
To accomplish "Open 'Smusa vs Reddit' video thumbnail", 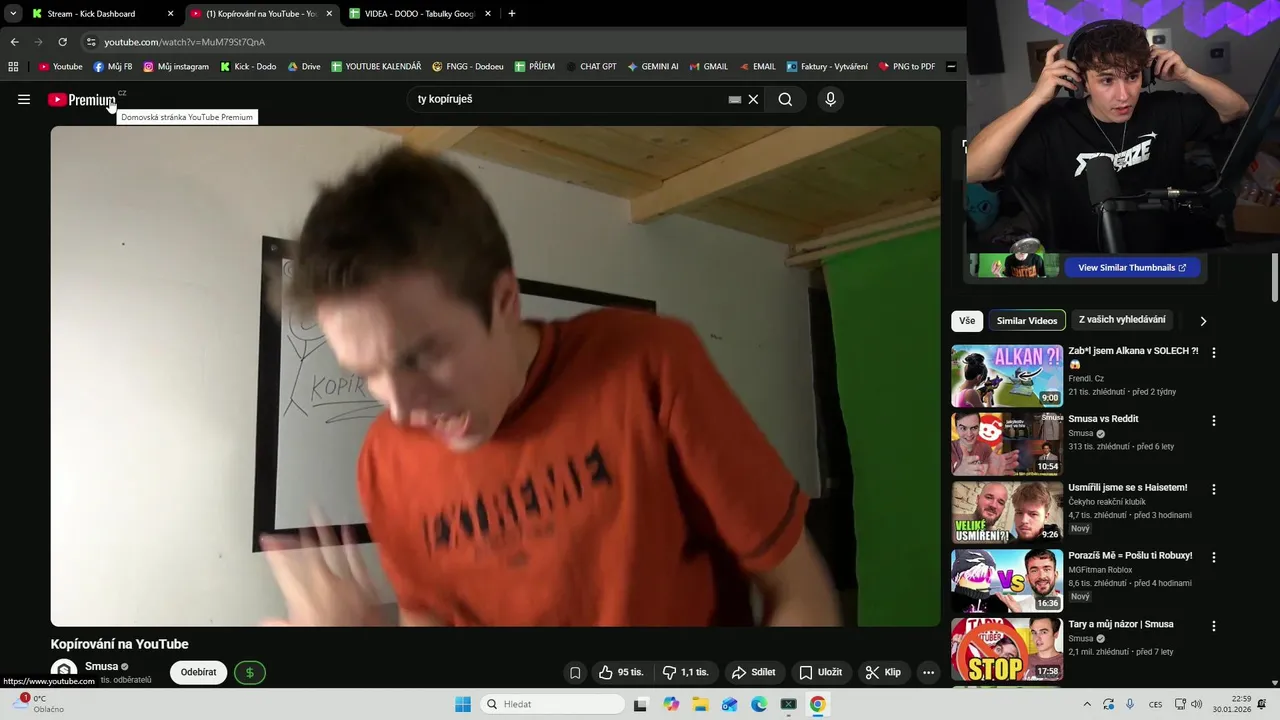I will [1006, 444].
